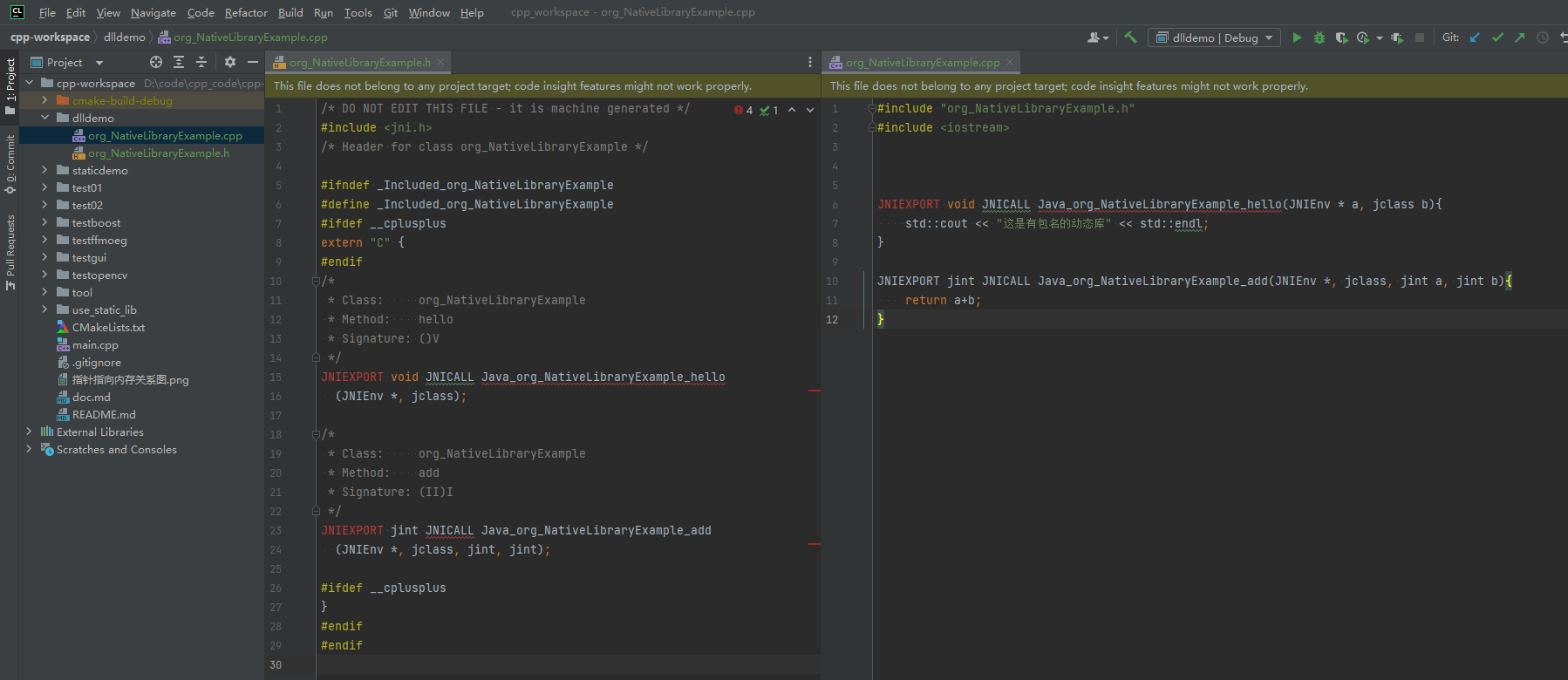
Task: Open Project panel settings gear
Action: point(230,62)
